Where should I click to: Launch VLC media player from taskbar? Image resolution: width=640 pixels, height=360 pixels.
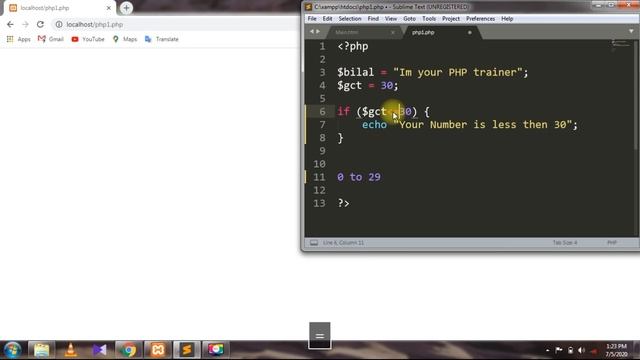(x=71, y=350)
